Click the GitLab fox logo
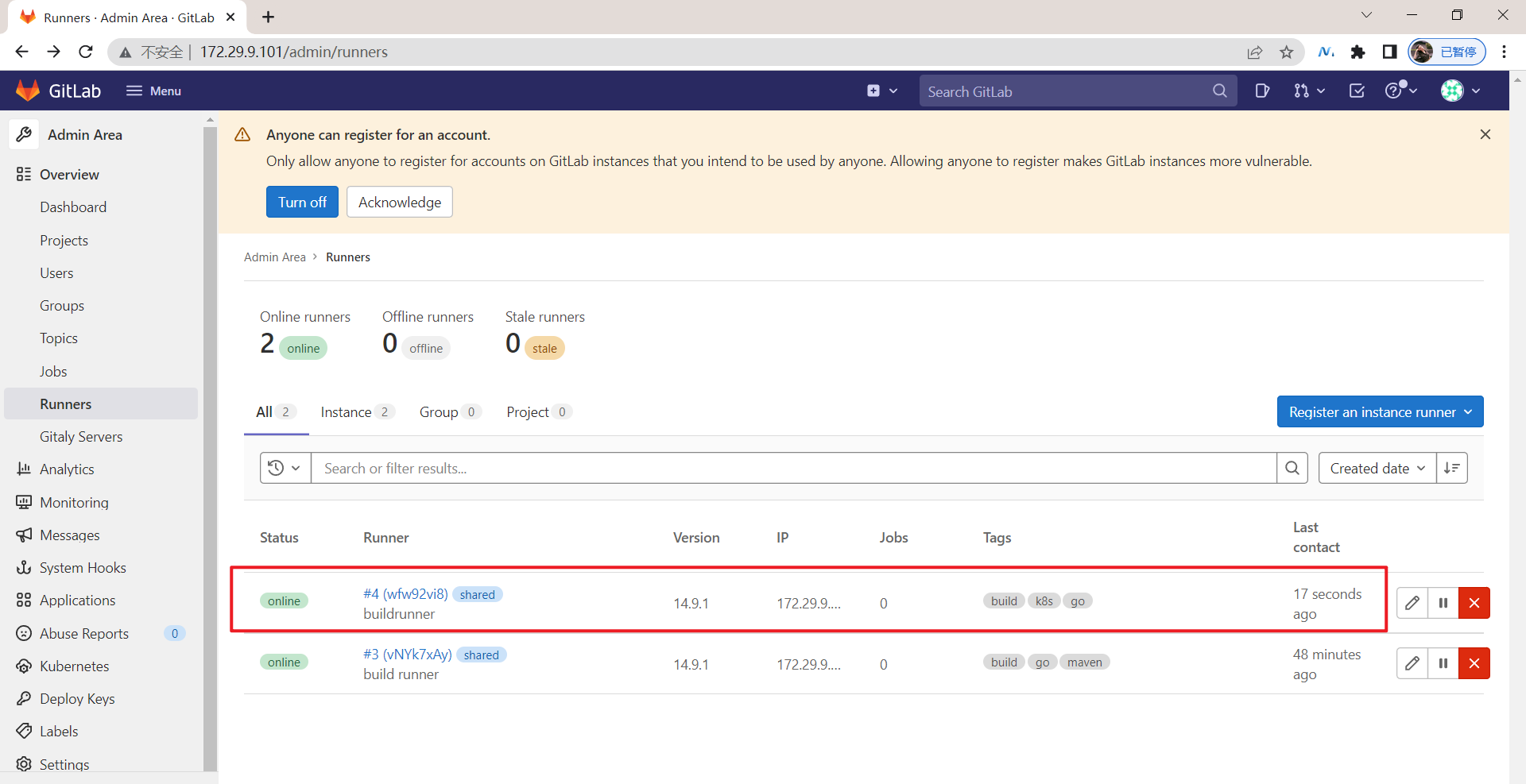The width and height of the screenshot is (1526, 784). (28, 91)
